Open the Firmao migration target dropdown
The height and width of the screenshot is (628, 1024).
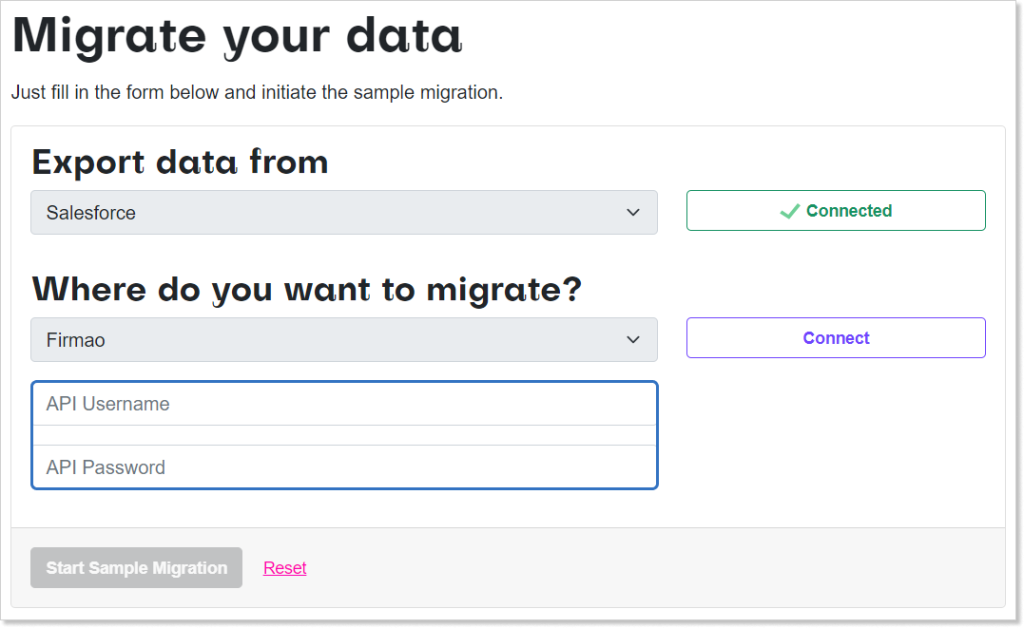tap(344, 339)
